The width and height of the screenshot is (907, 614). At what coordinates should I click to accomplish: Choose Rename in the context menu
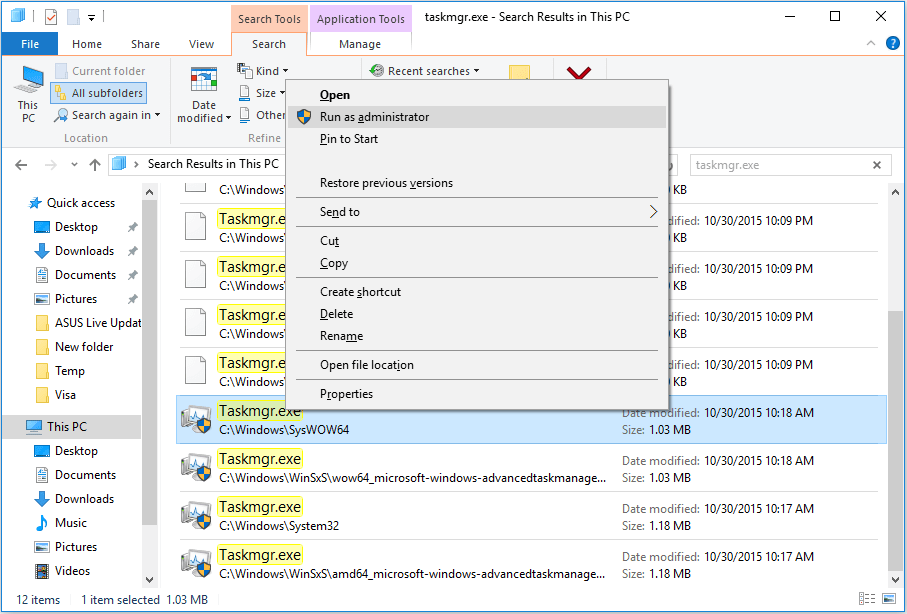(477, 336)
